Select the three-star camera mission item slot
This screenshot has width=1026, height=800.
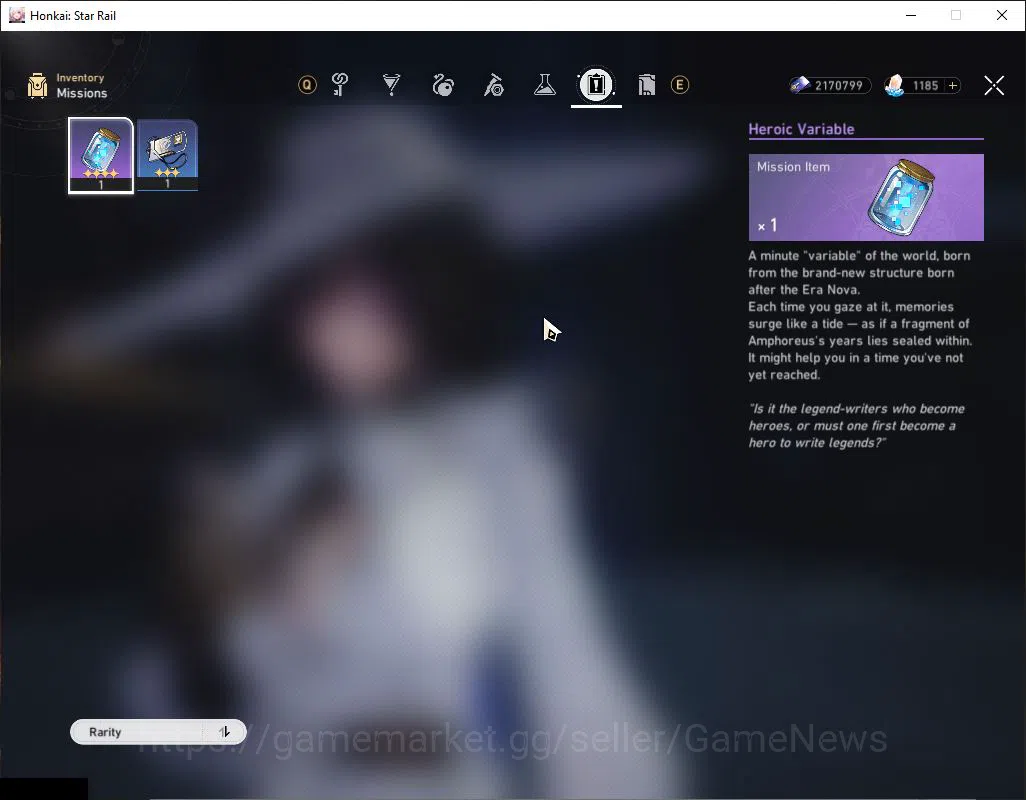click(168, 155)
